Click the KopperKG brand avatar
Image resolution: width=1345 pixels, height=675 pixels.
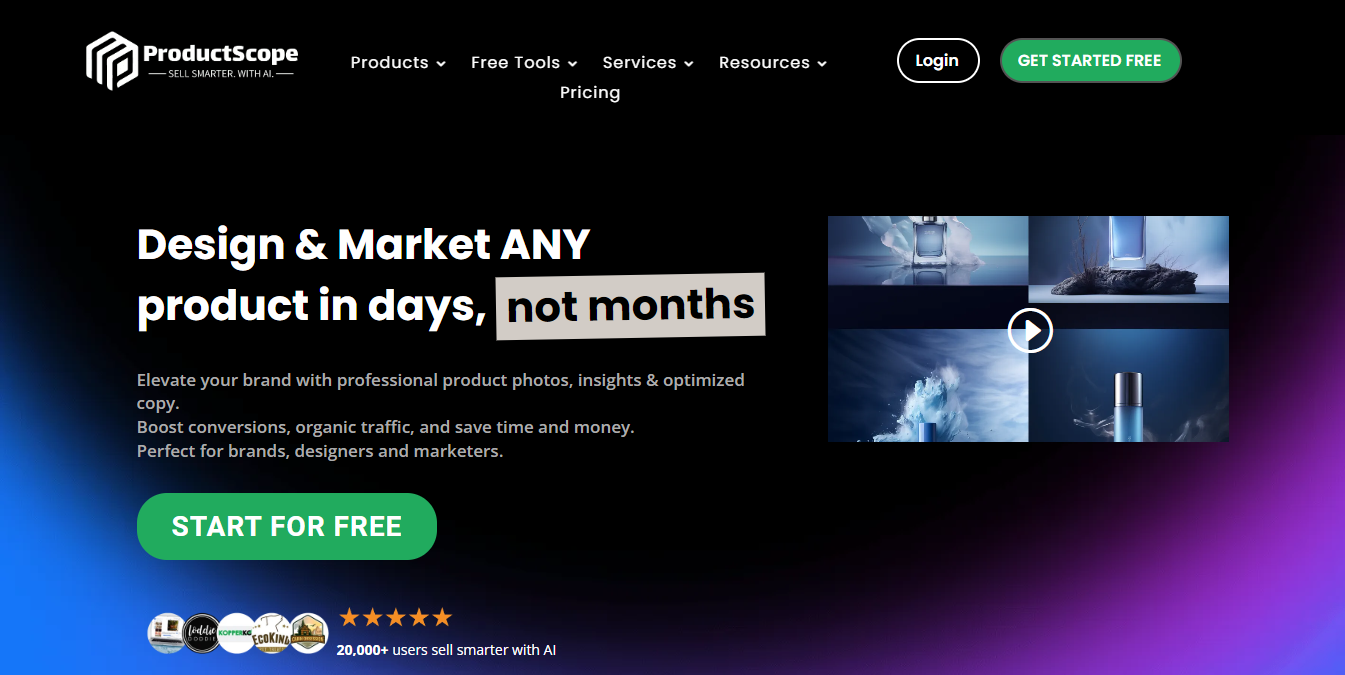237,633
